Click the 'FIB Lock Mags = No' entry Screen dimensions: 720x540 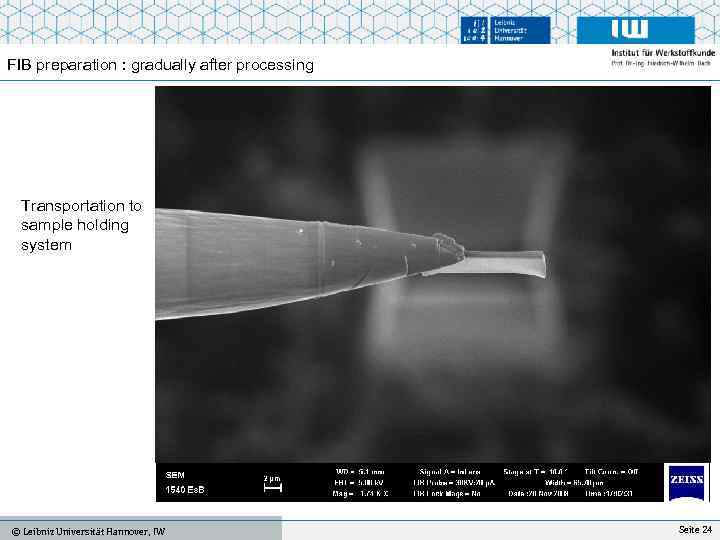tap(447, 494)
